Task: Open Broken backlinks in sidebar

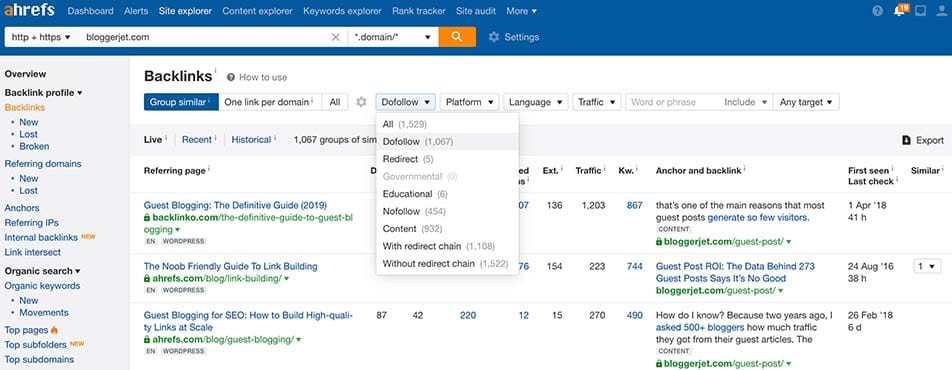Action: pos(34,146)
